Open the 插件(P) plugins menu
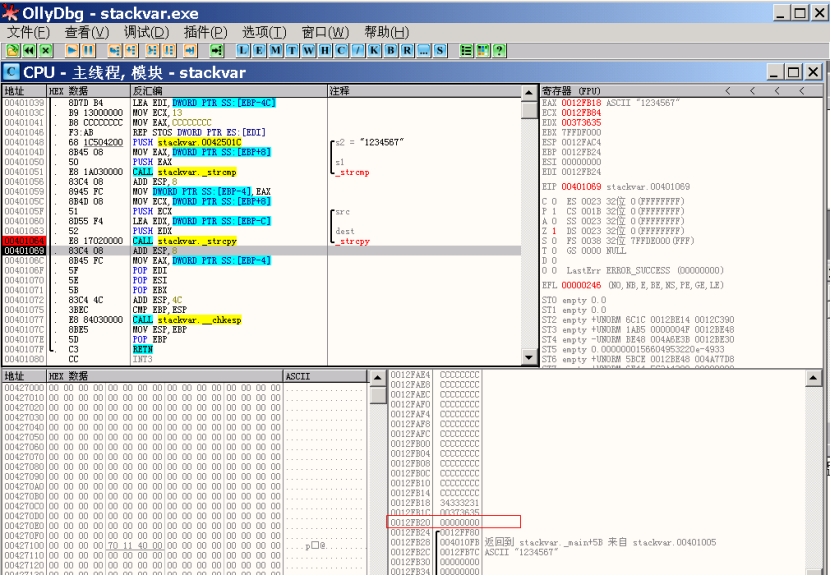This screenshot has width=831, height=576. (205, 32)
